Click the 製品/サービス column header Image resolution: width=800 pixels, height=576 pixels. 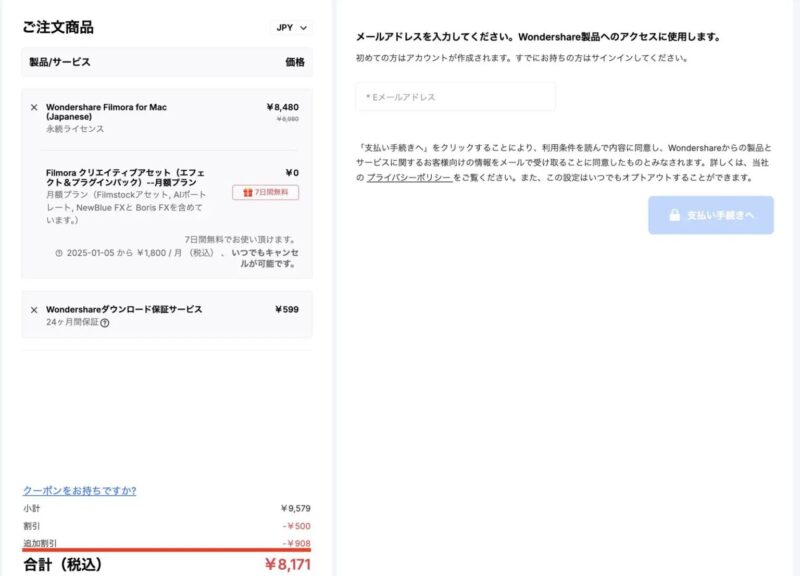[x=60, y=62]
